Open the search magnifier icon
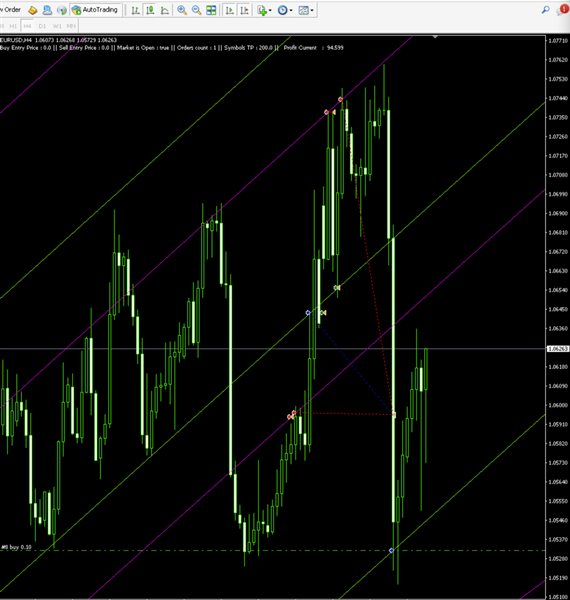This screenshot has width=570, height=600. (x=546, y=10)
